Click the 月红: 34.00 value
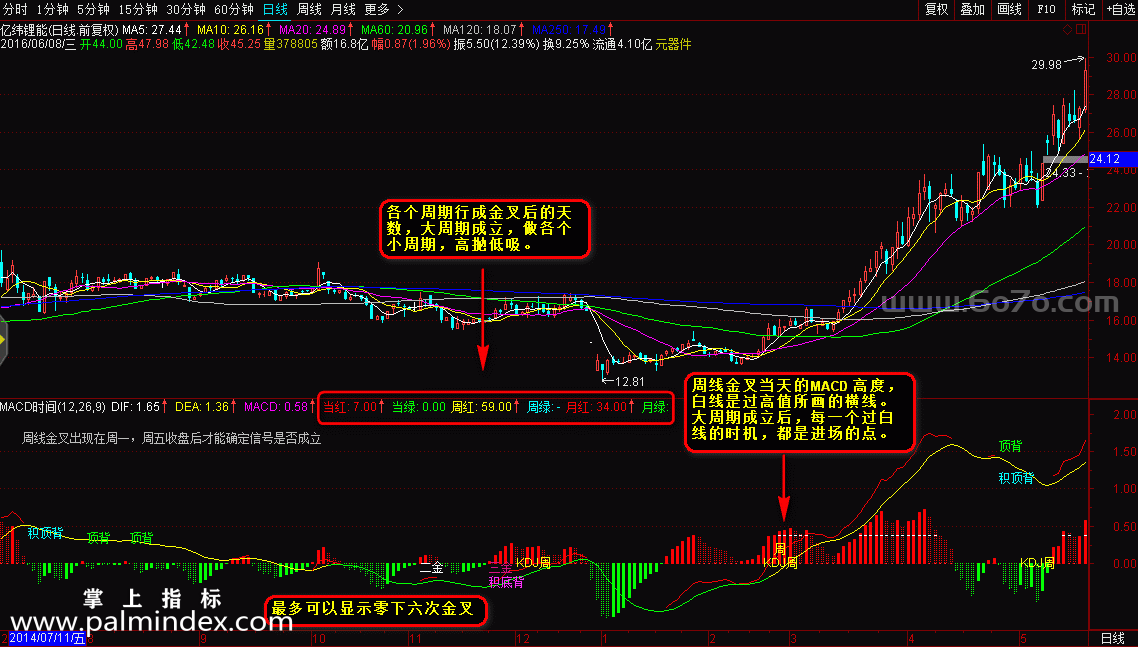 click(596, 407)
